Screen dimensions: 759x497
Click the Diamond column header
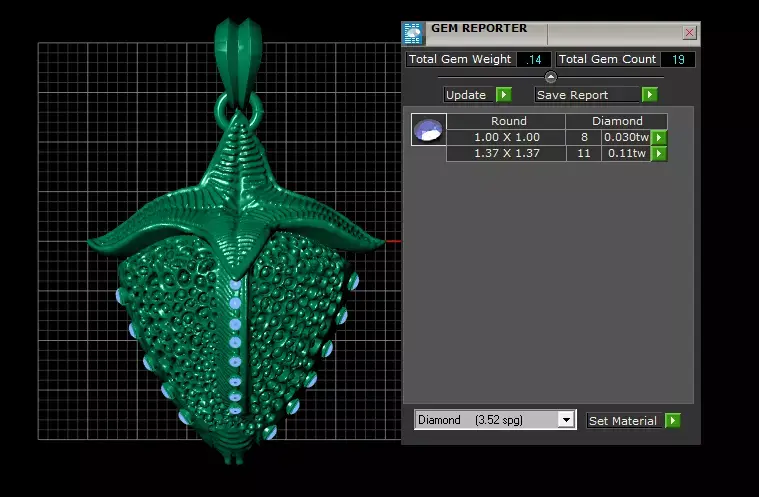pyautogui.click(x=617, y=121)
